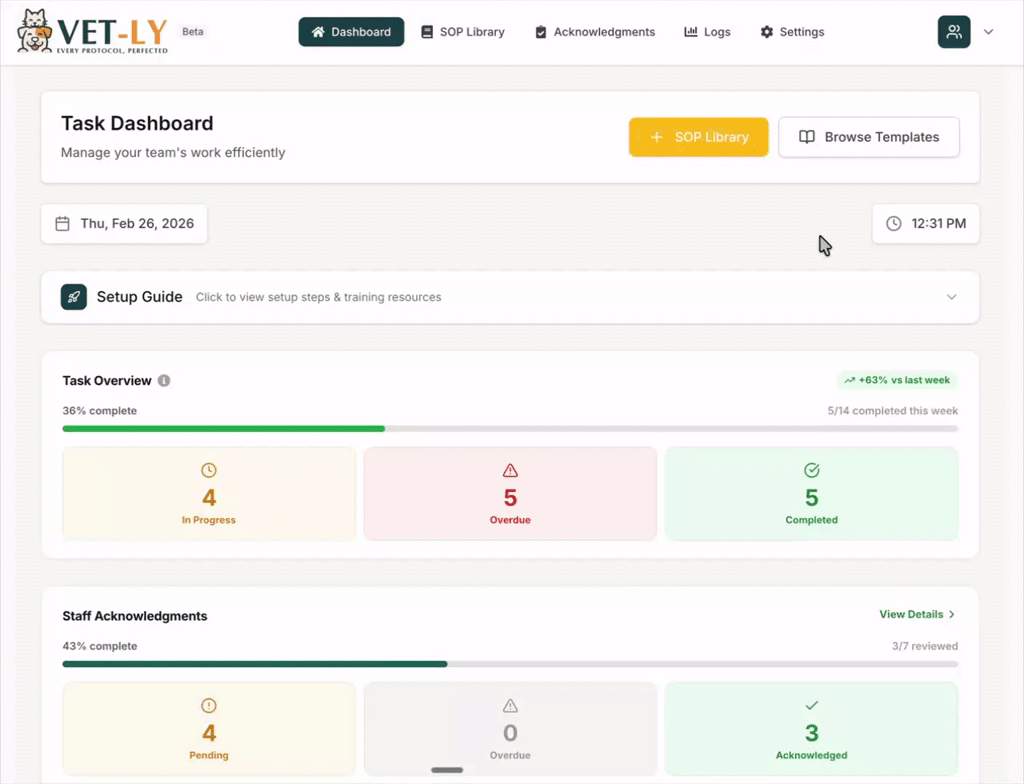Click the VET-LY cat and dog logo
The height and width of the screenshot is (784, 1024).
point(34,31)
